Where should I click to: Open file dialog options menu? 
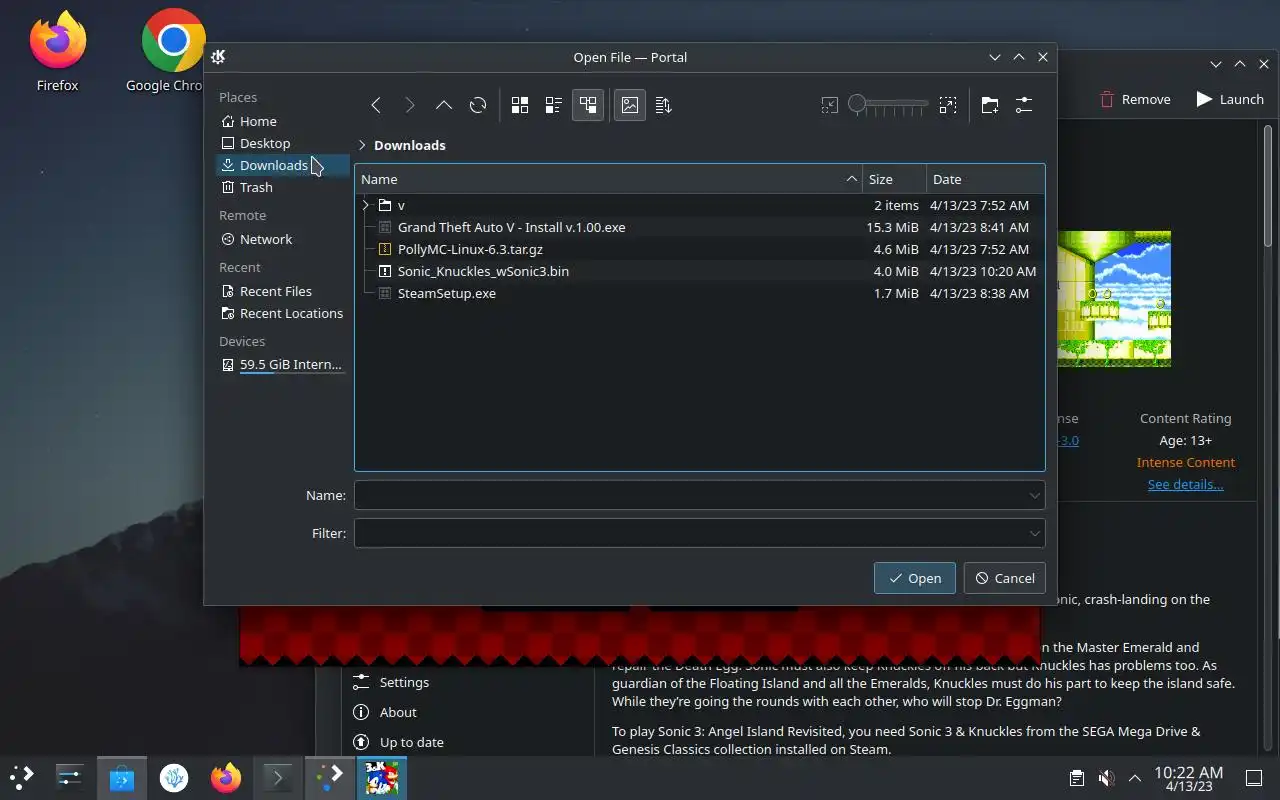point(1024,105)
